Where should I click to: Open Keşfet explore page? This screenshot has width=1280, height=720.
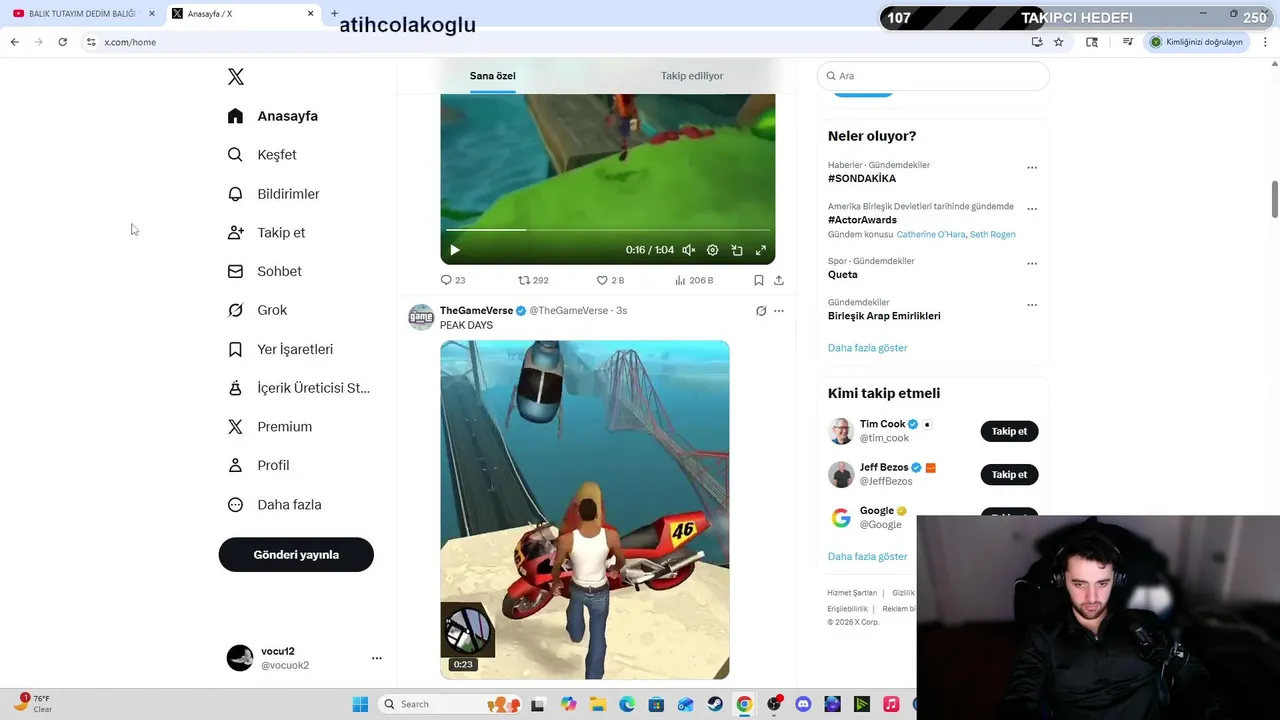coord(262,155)
